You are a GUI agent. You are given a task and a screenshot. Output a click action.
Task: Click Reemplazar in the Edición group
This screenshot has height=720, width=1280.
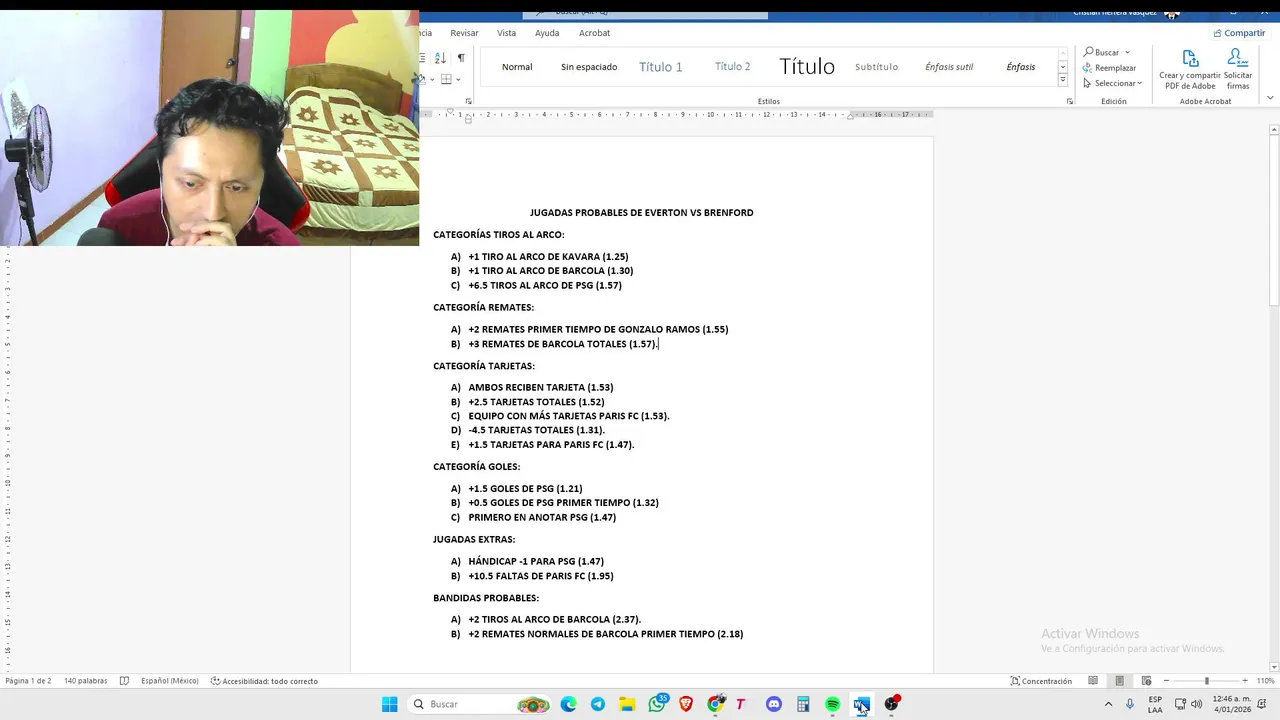pos(1109,68)
